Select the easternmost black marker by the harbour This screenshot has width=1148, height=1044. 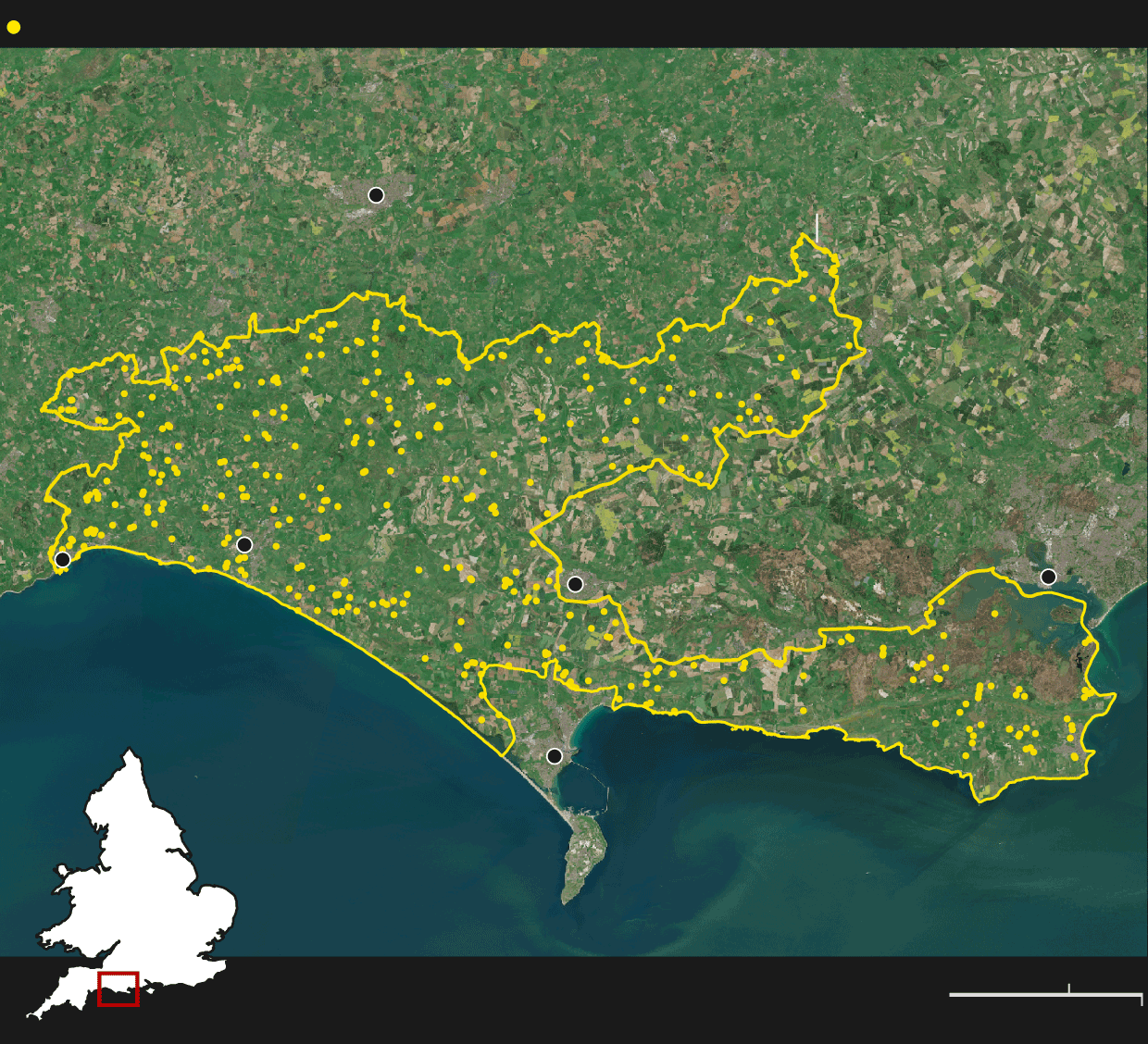click(1048, 578)
